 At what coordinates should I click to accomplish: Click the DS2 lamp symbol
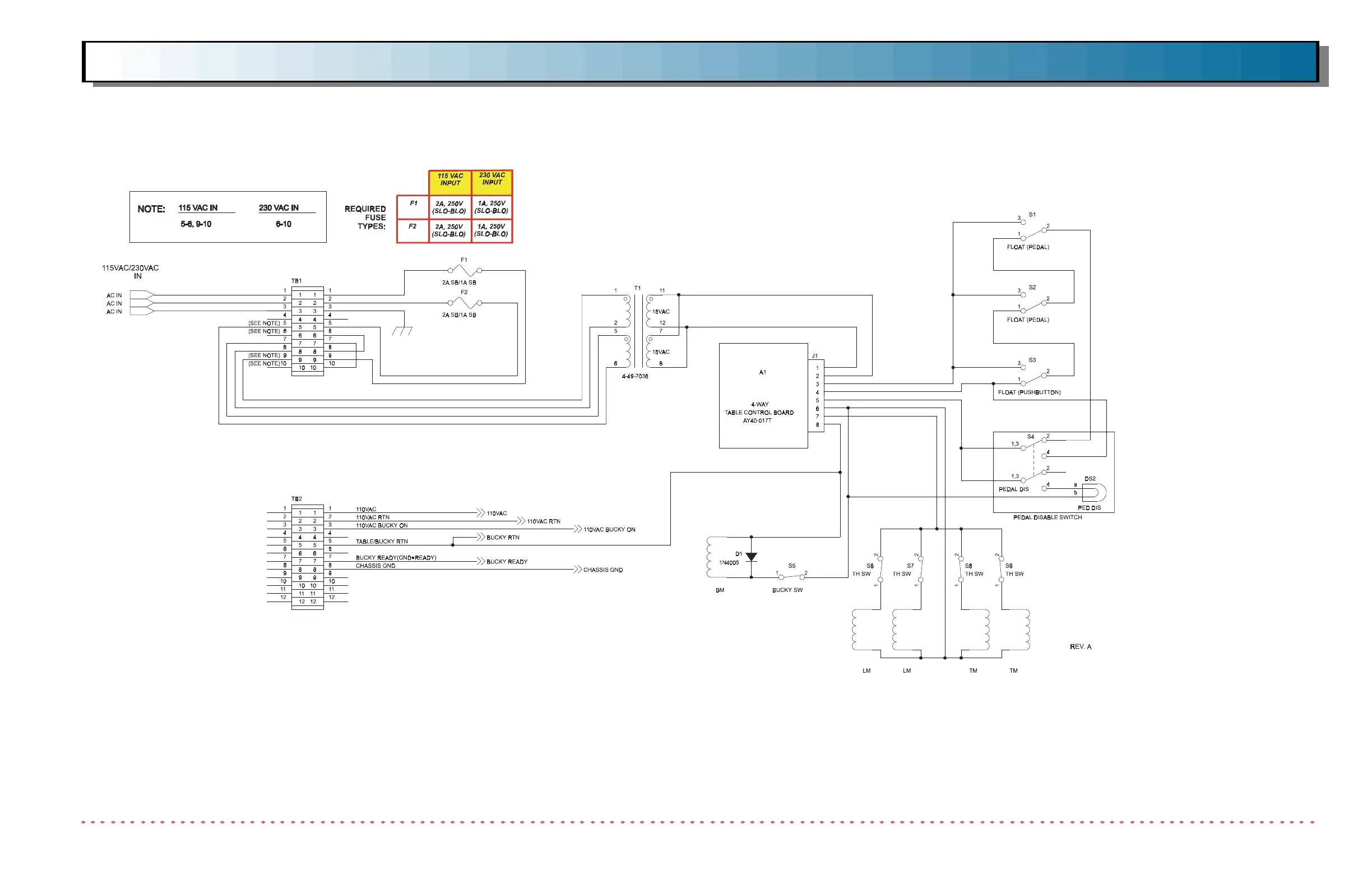tap(1093, 492)
